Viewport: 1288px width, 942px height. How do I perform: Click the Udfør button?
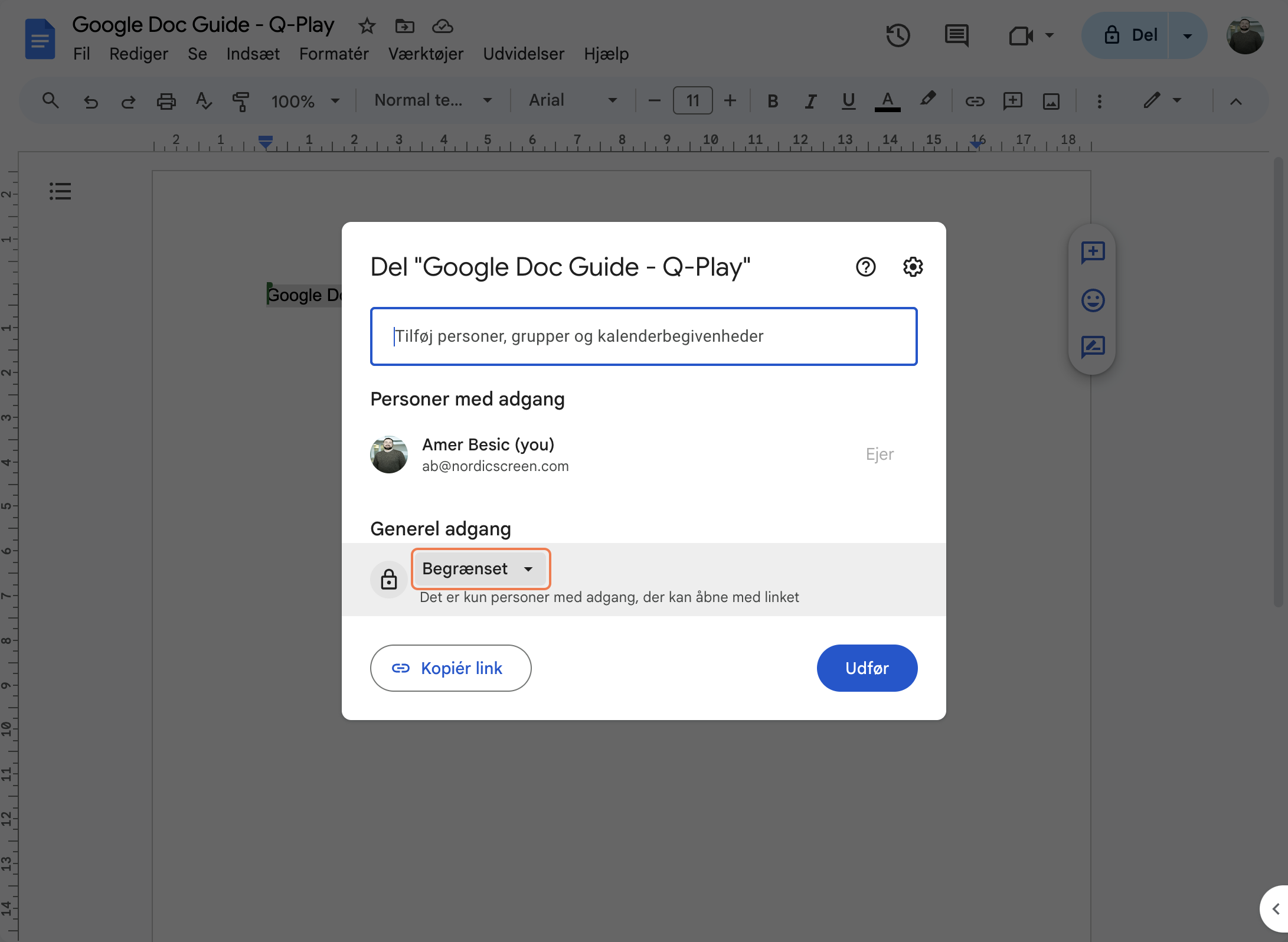867,668
